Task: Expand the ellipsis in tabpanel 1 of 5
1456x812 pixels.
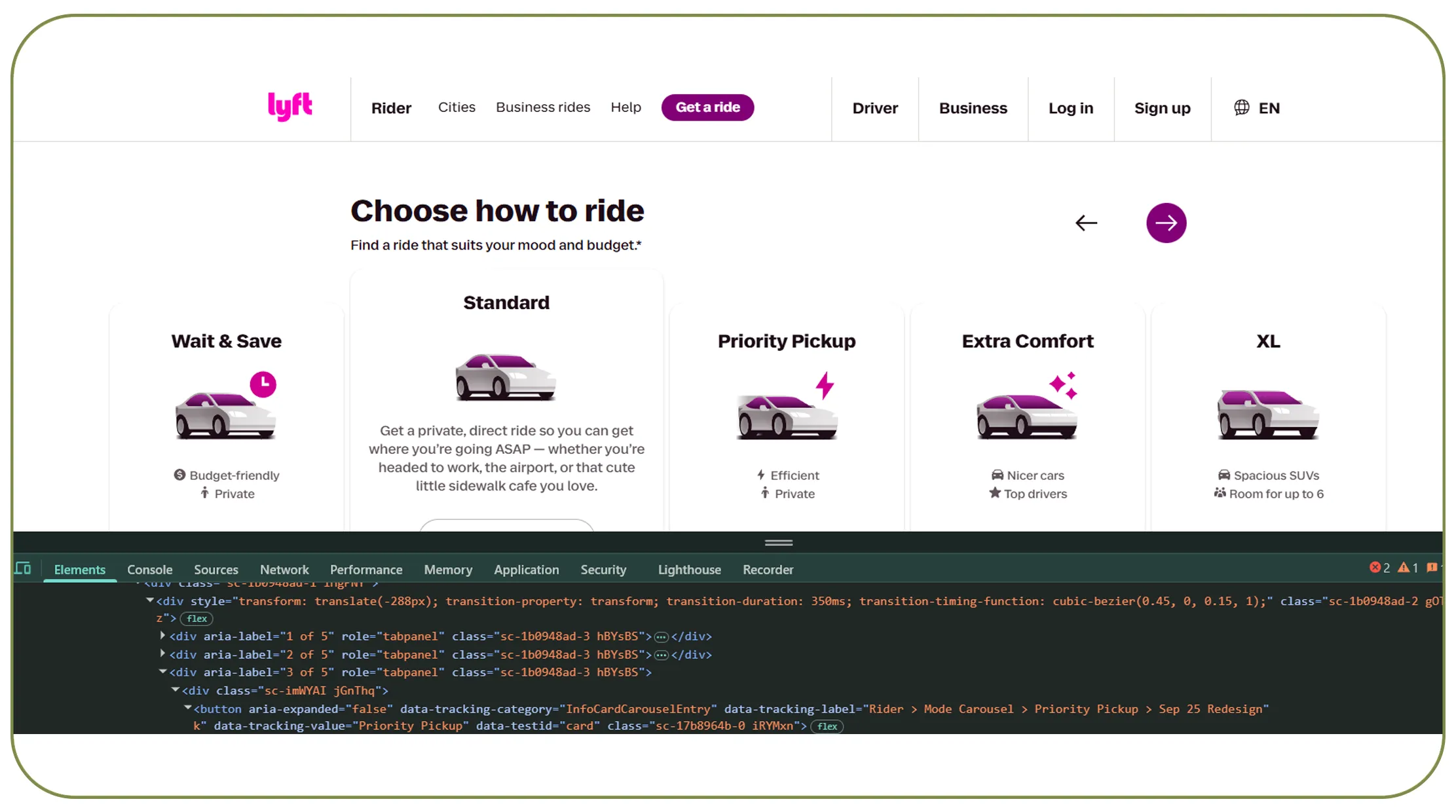Action: tap(662, 637)
